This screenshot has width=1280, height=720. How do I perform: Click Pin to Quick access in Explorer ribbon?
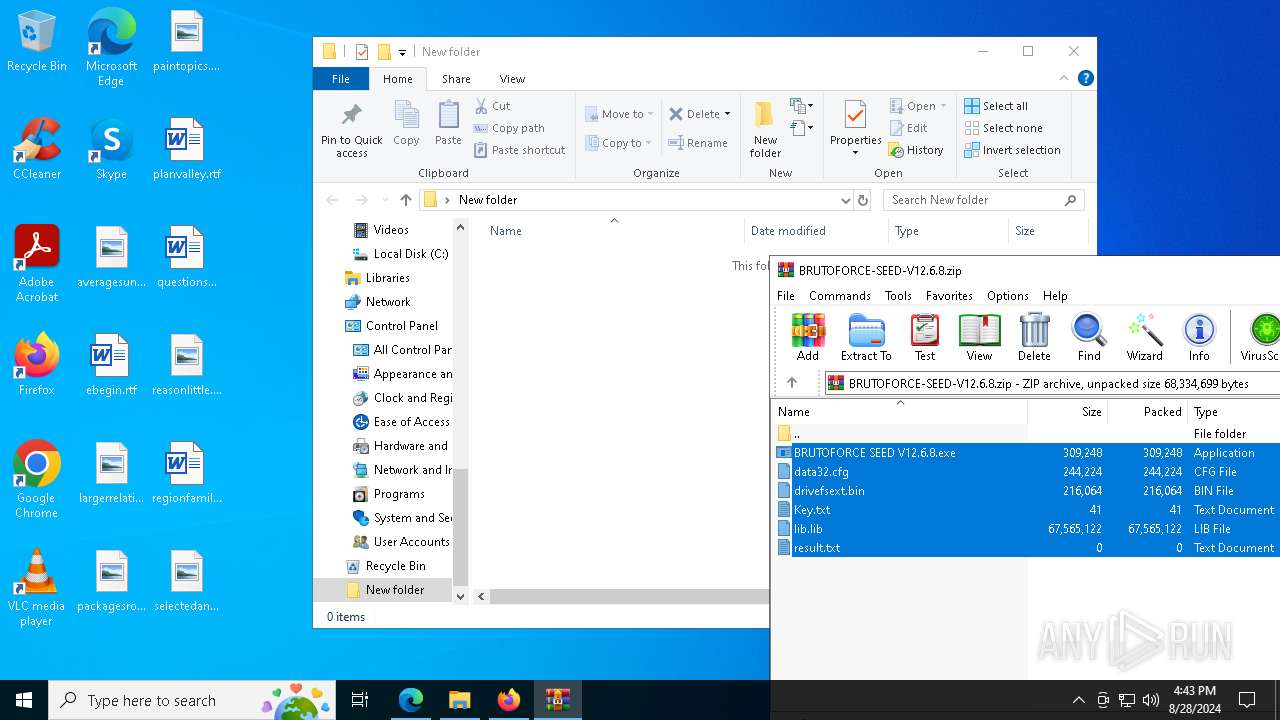tap(352, 129)
